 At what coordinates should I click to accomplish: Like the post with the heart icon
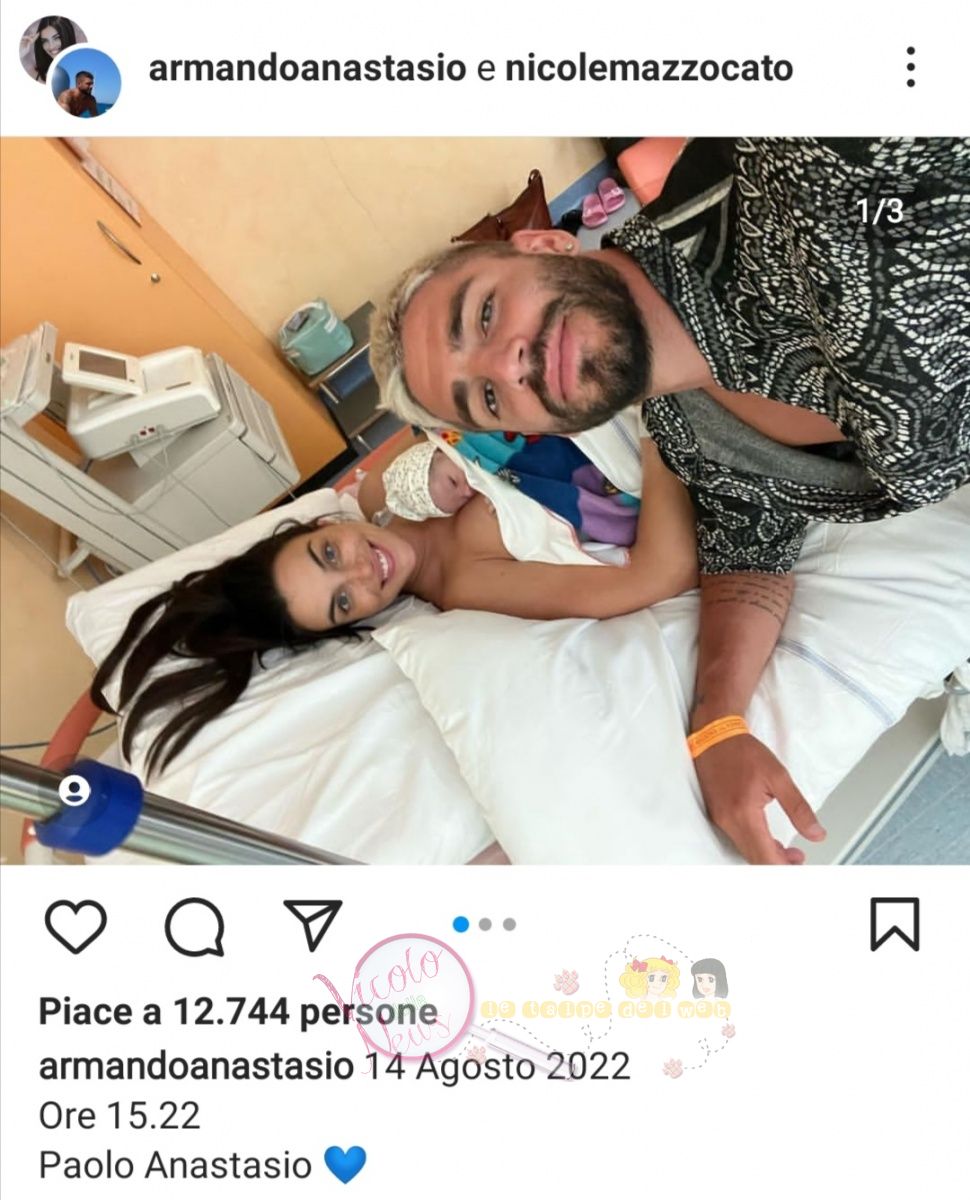[76, 926]
